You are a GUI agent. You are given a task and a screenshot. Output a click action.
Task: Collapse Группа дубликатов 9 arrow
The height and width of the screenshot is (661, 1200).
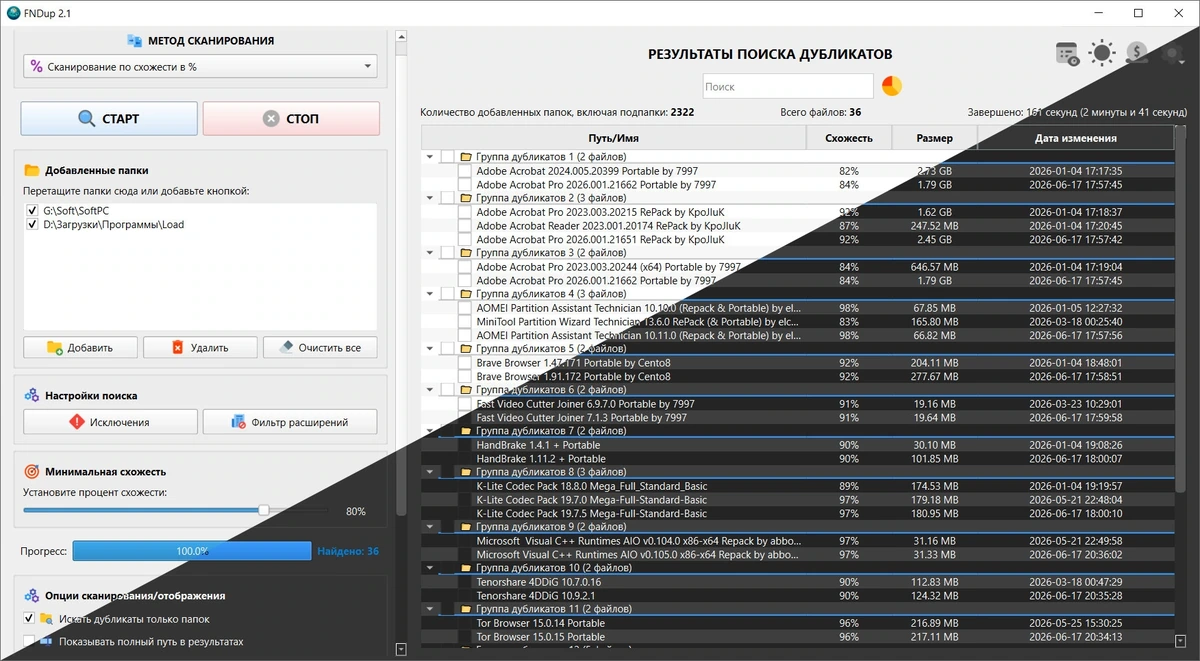click(x=430, y=526)
